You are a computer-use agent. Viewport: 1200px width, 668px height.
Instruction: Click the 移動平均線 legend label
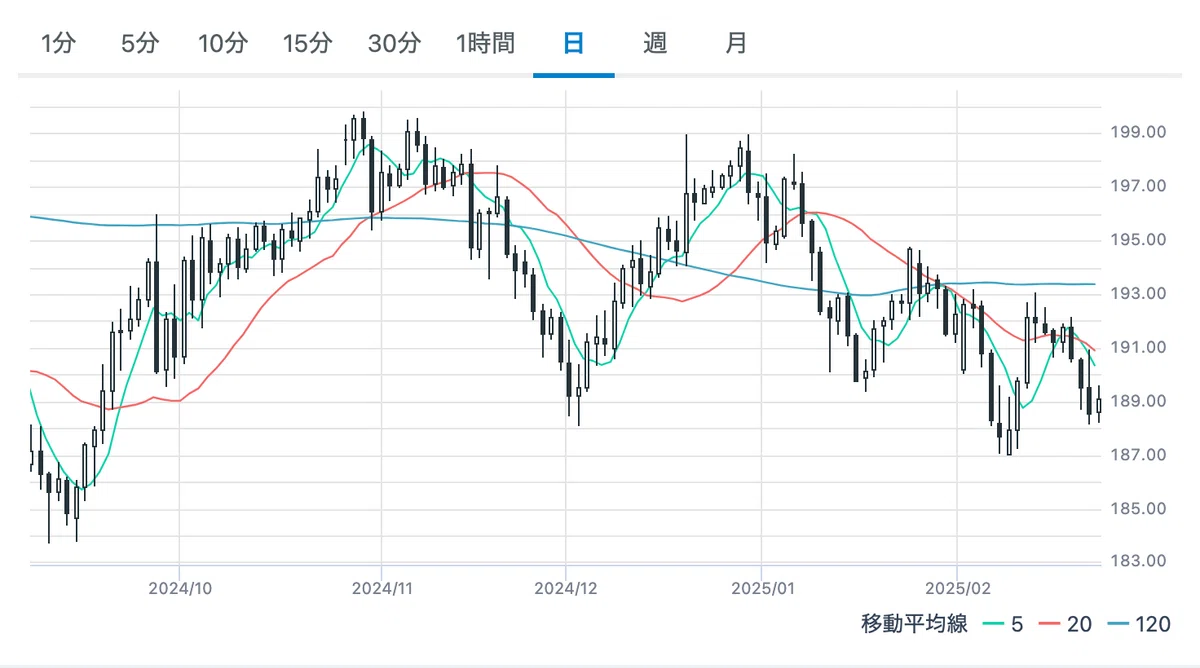tap(914, 625)
